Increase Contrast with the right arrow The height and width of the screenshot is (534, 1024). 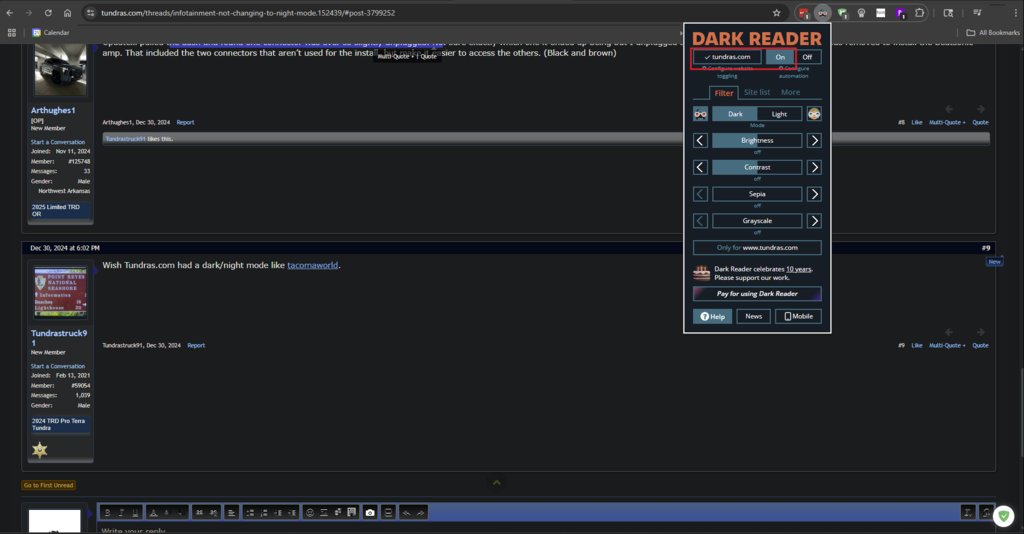tap(814, 167)
